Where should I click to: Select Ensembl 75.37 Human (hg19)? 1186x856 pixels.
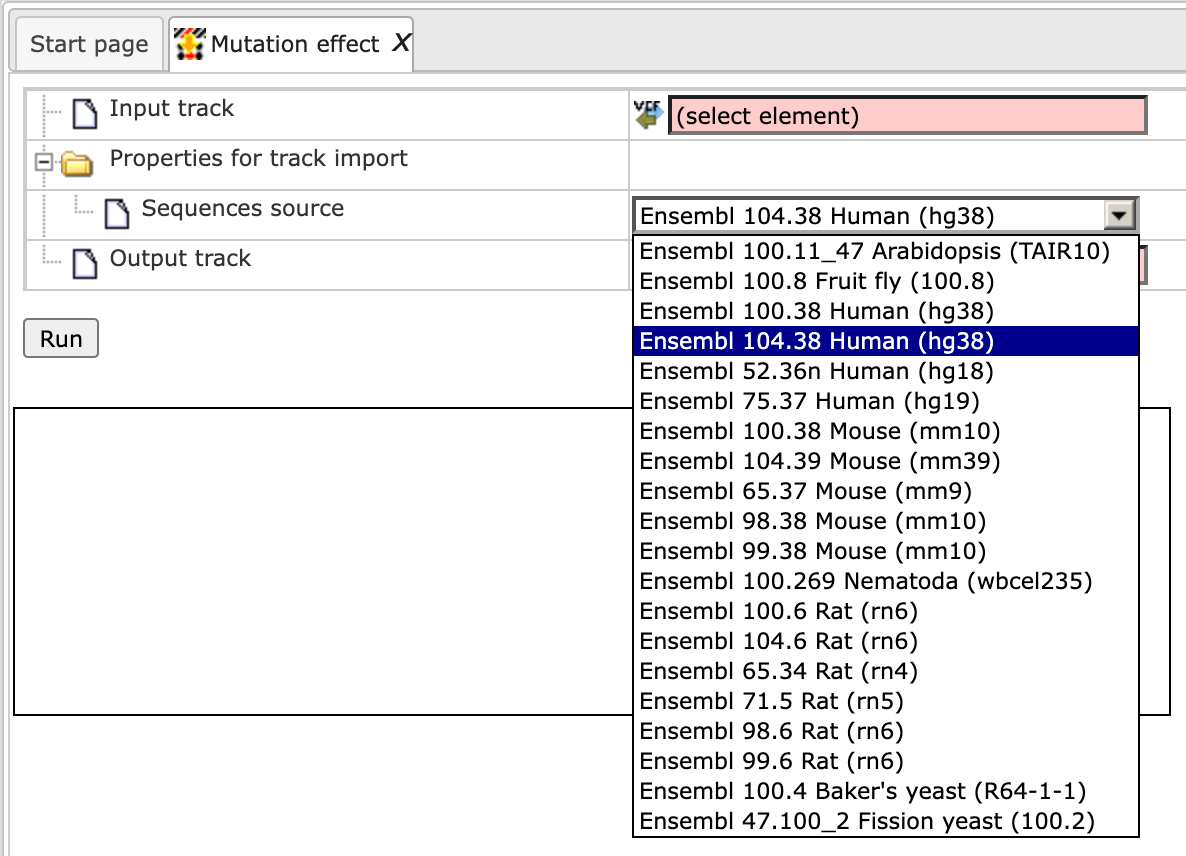click(885, 401)
